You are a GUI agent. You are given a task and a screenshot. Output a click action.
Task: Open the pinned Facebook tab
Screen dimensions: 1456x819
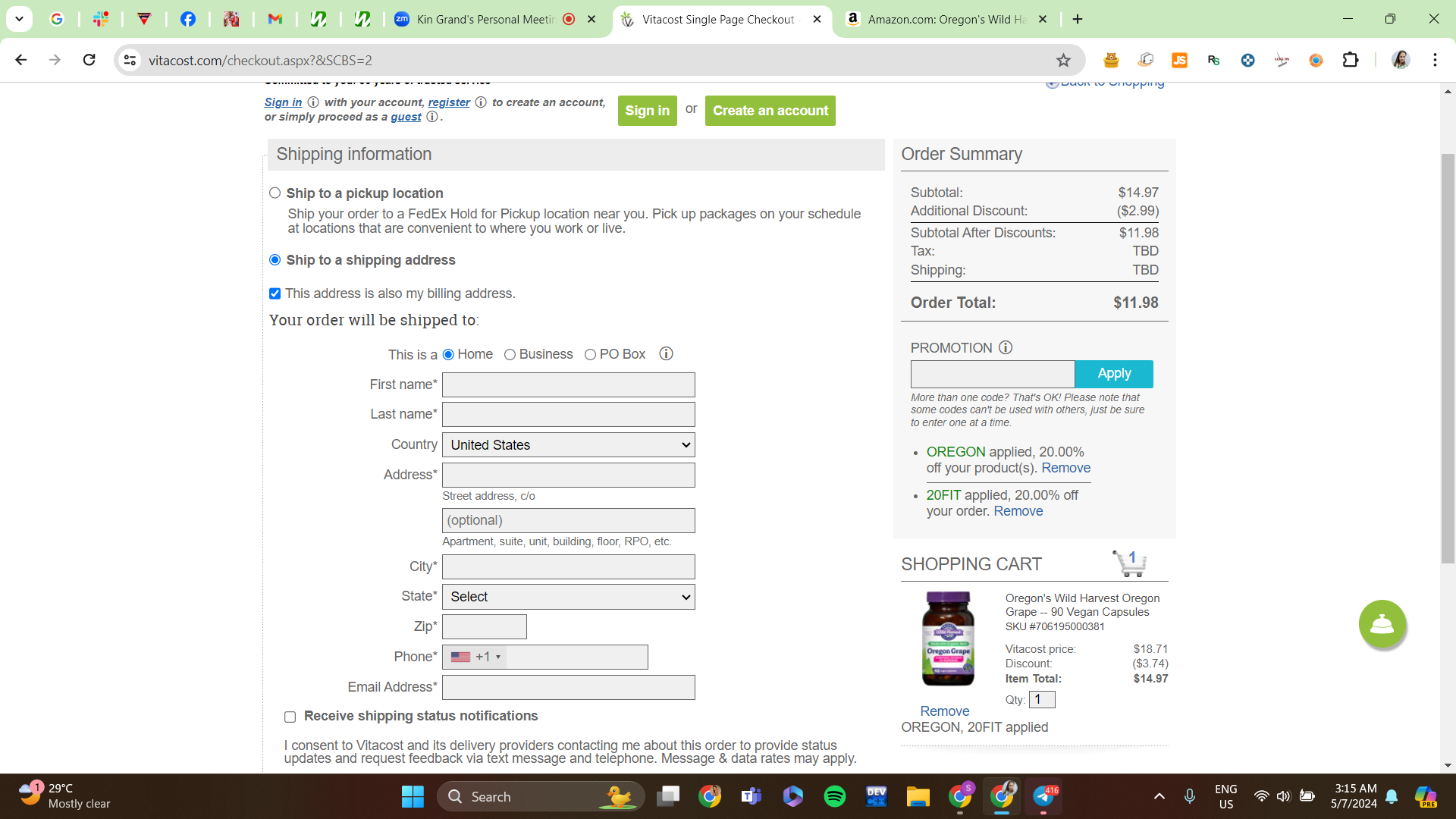[x=187, y=19]
